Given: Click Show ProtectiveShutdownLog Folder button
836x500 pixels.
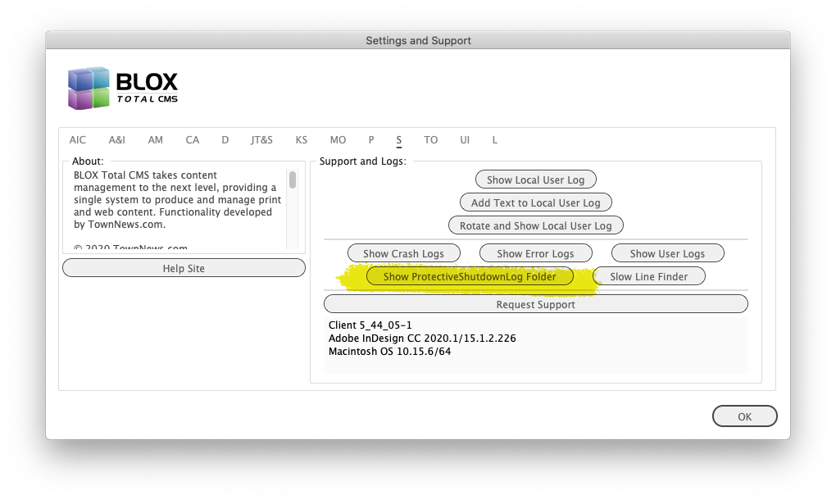Looking at the screenshot, I should (x=470, y=276).
